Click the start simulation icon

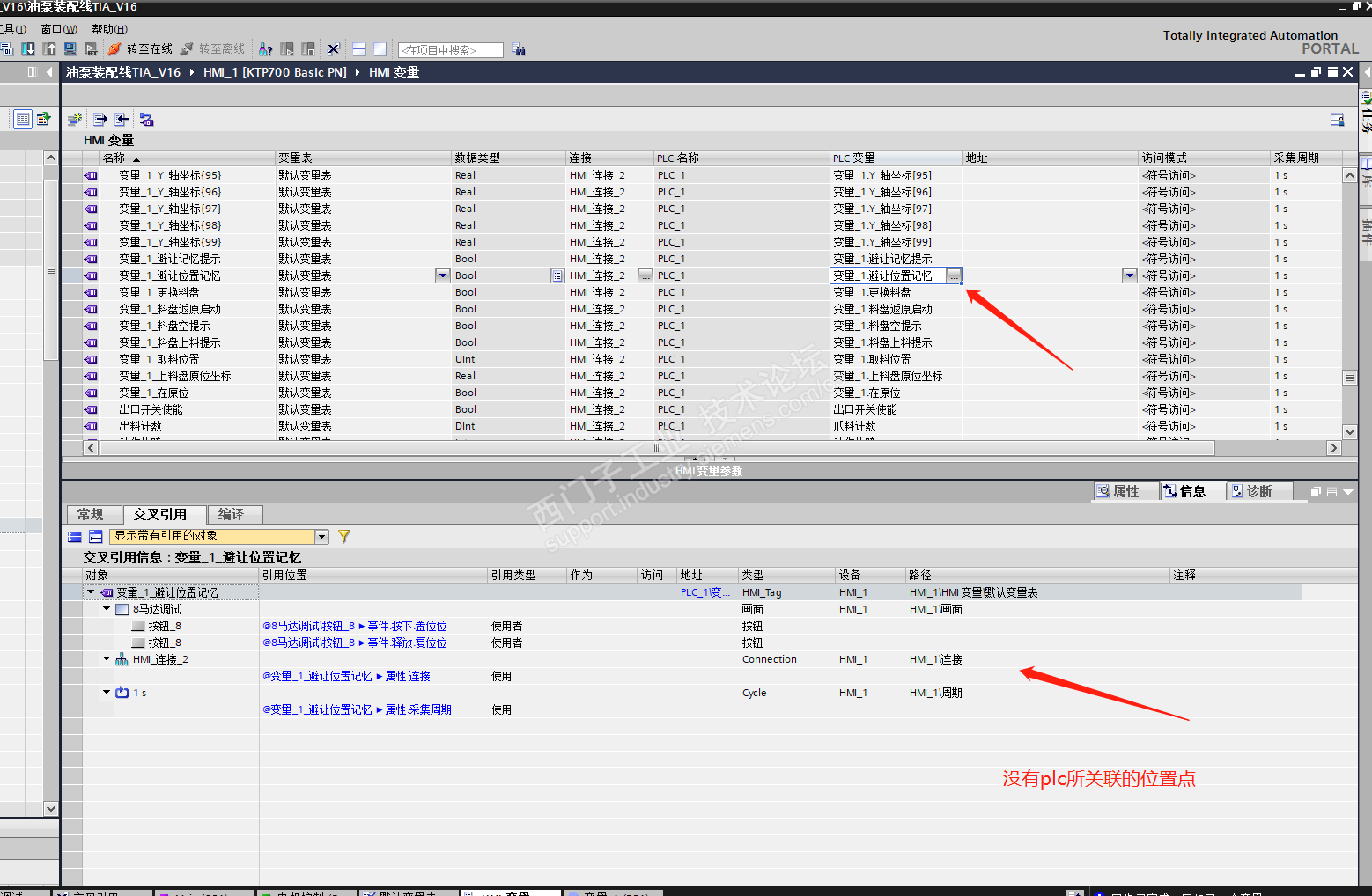70,49
